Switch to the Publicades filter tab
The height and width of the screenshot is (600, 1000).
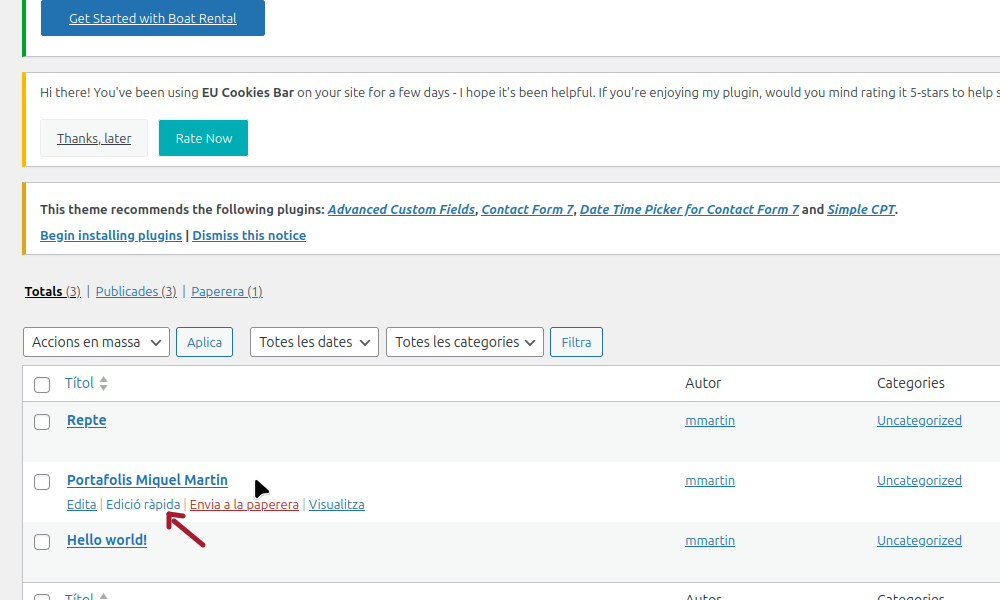[x=135, y=292]
